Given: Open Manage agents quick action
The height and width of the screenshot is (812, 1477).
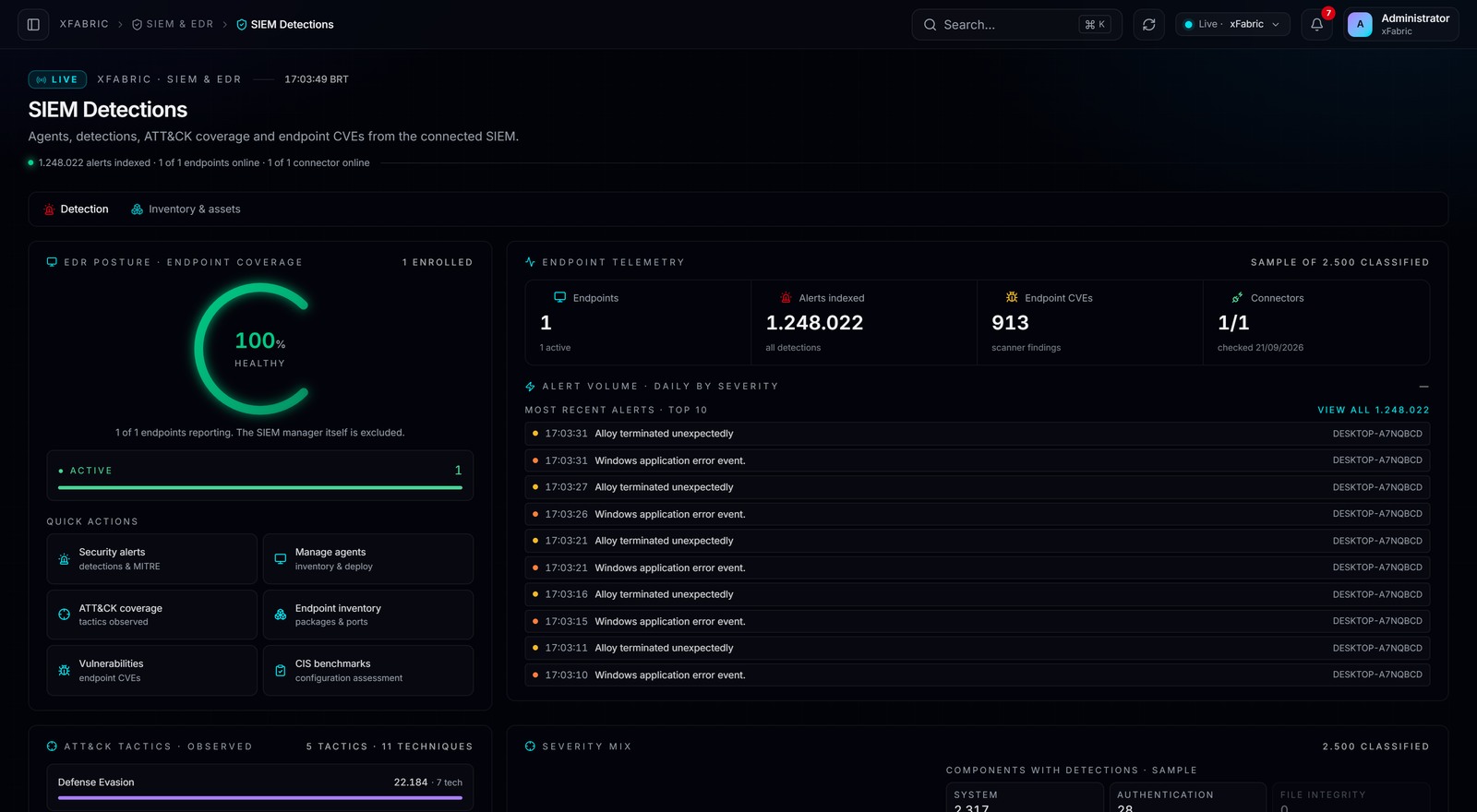Looking at the screenshot, I should click(368, 559).
